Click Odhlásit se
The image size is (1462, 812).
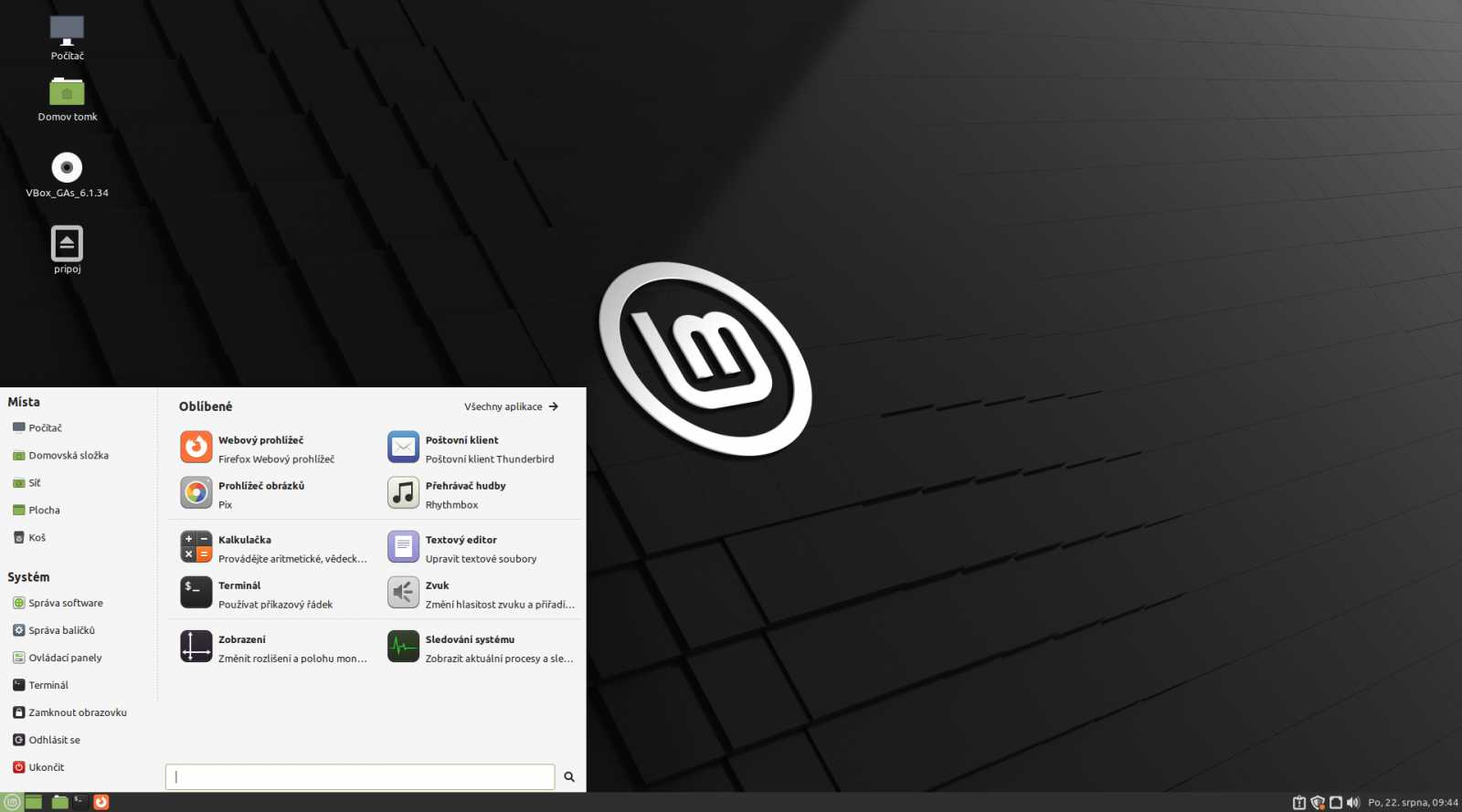click(x=47, y=740)
